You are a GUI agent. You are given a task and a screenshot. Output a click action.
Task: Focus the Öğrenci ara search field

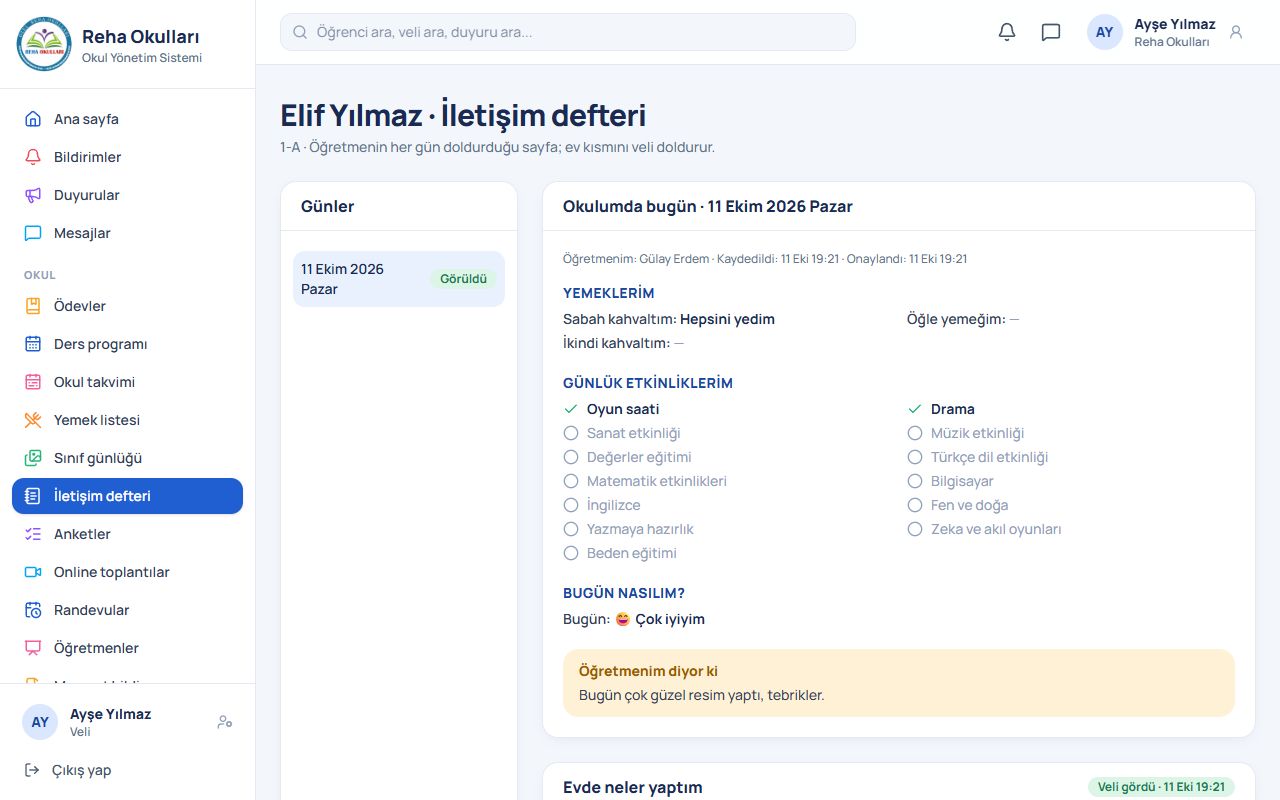(568, 32)
